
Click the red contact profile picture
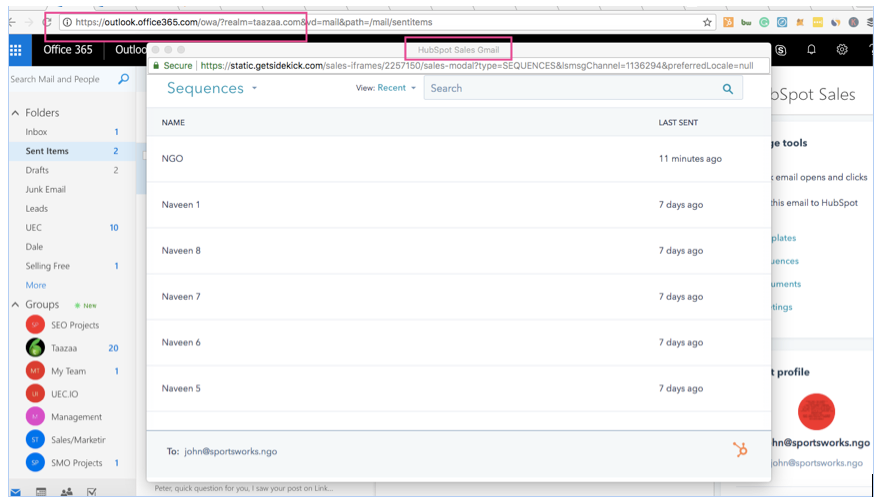[816, 411]
